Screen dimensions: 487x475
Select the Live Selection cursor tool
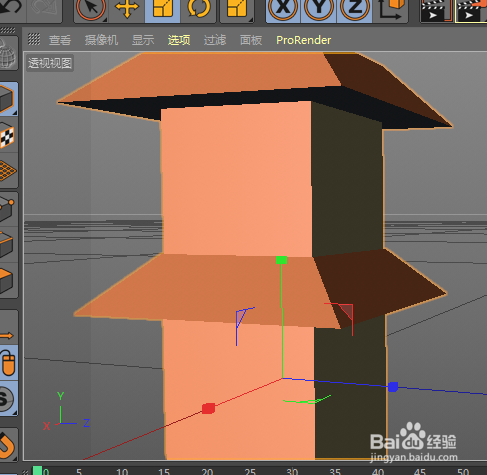[91, 9]
